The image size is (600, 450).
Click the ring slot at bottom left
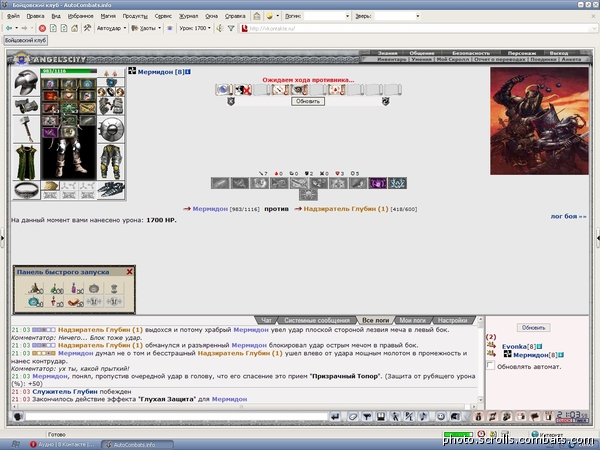pos(26,190)
